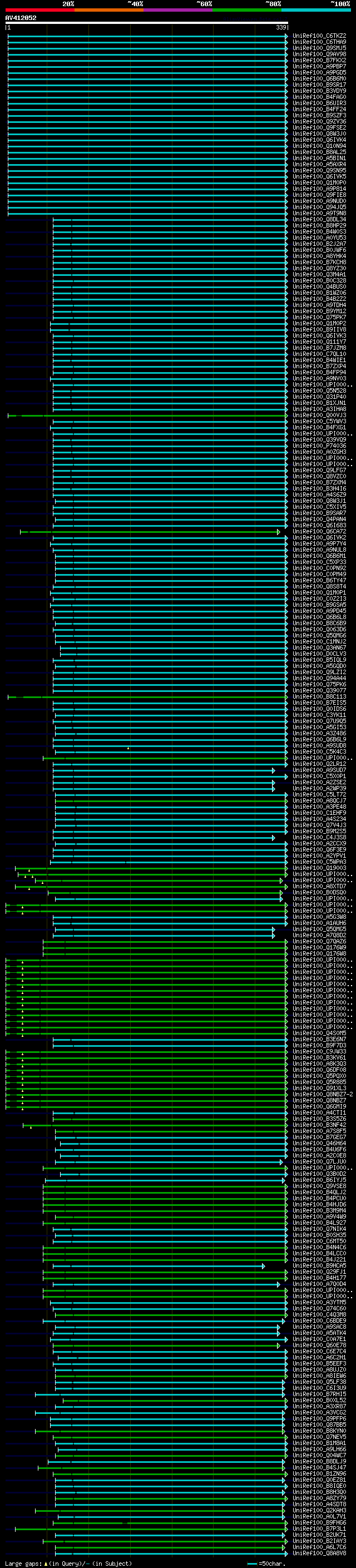The width and height of the screenshot is (356, 1568).
Task: Select the UniRef100_Q9SN95 label
Action: [x=319, y=170]
